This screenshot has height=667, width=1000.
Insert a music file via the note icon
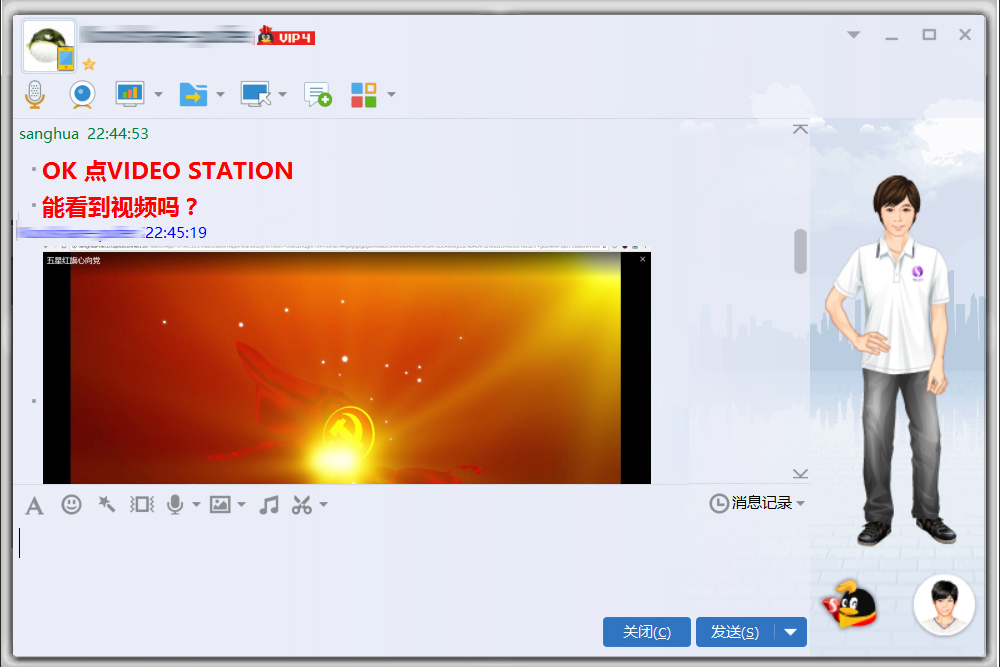coord(268,504)
